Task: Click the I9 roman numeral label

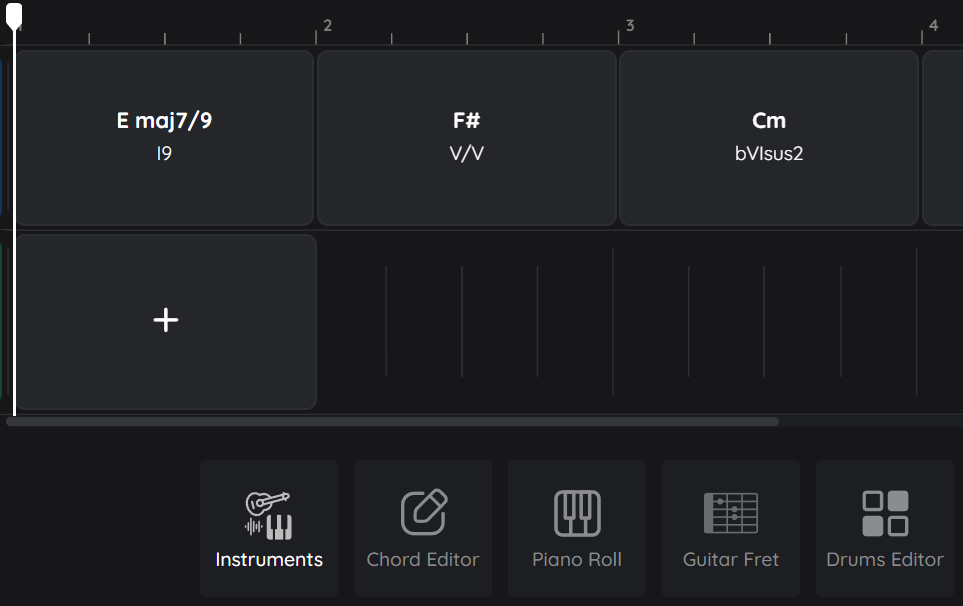Action: (164, 153)
